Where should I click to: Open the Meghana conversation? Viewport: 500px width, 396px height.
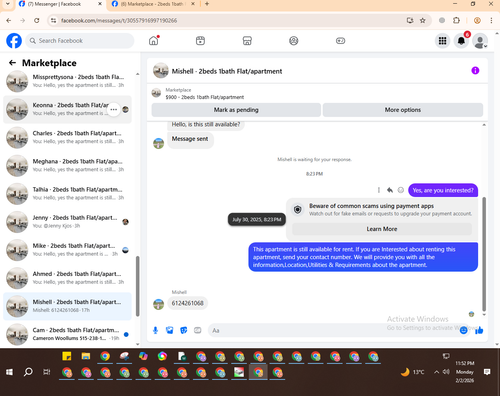[x=67, y=165]
